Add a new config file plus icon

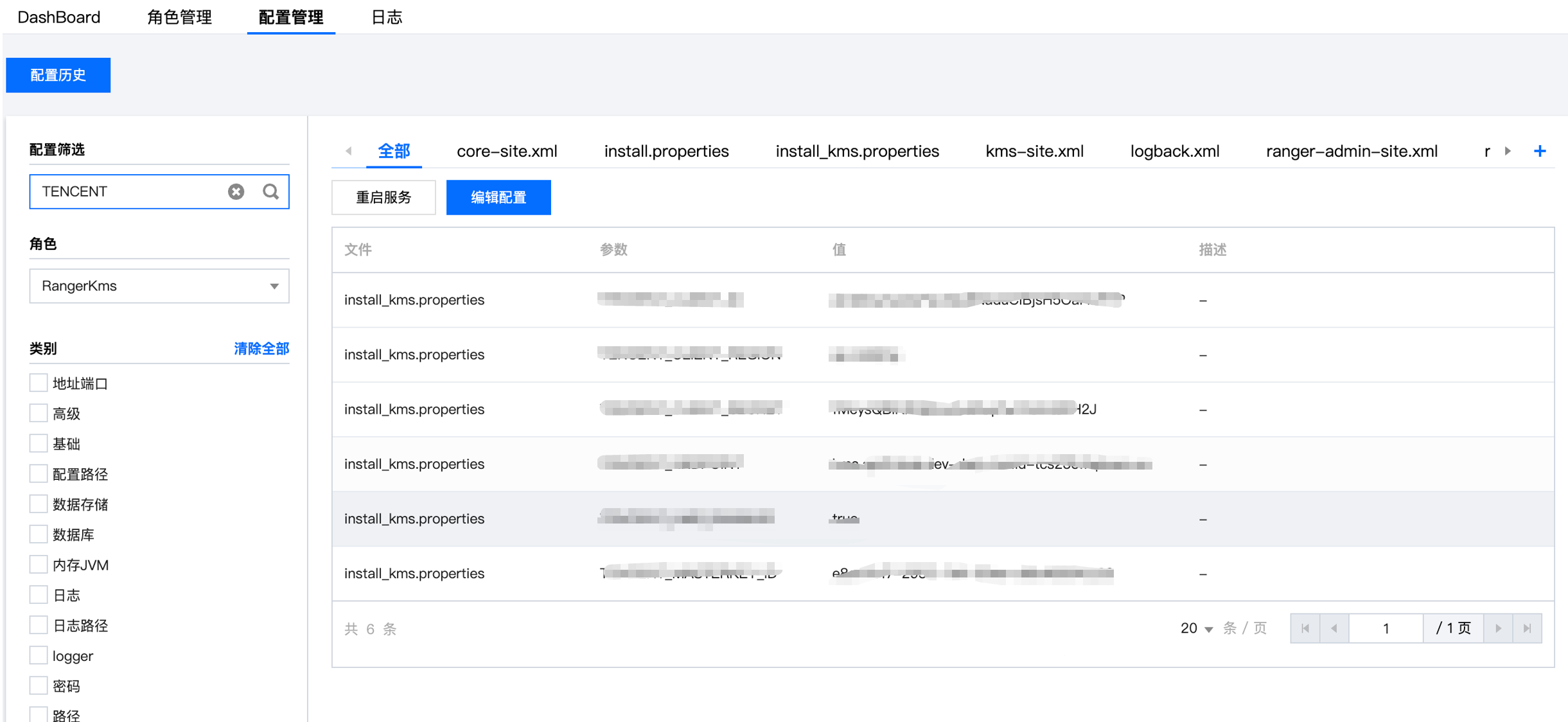(1539, 152)
